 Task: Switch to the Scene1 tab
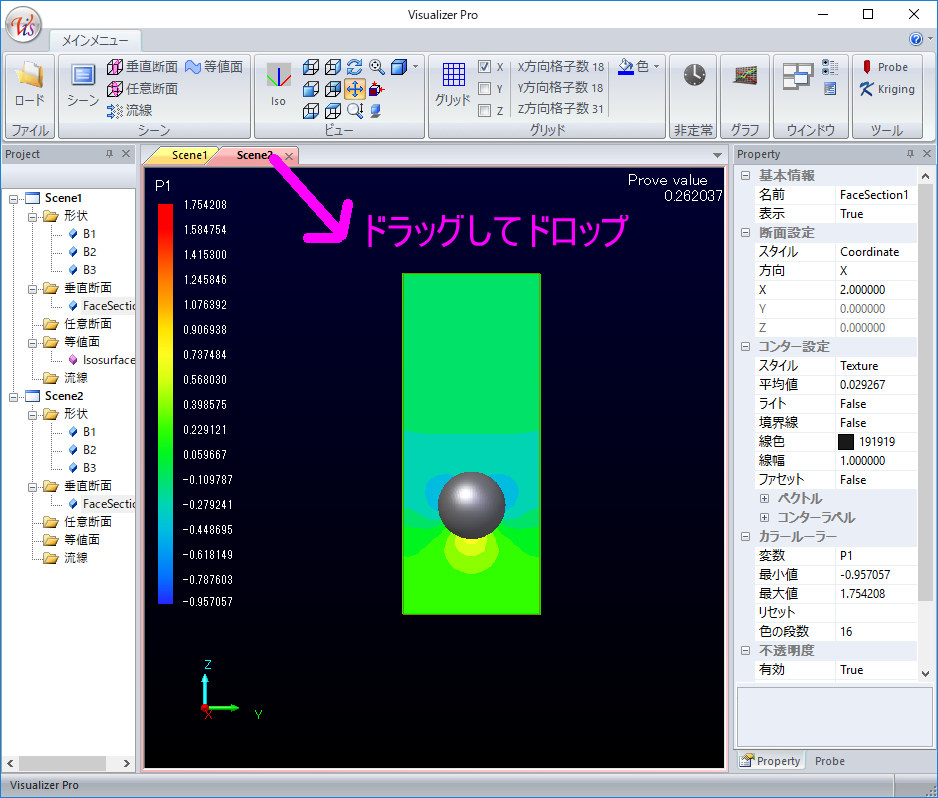coord(188,155)
